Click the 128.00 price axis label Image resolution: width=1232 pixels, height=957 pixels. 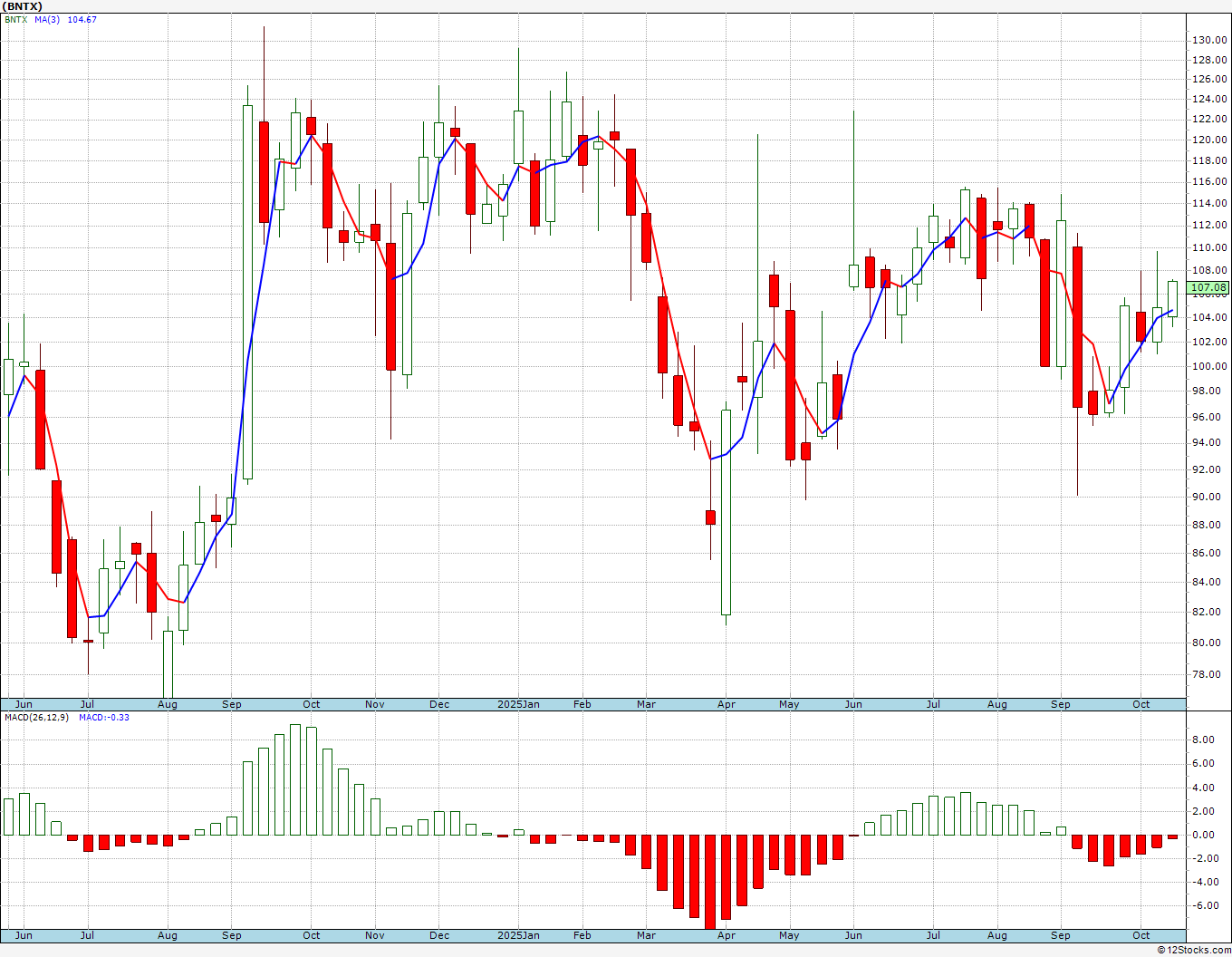click(x=1209, y=60)
